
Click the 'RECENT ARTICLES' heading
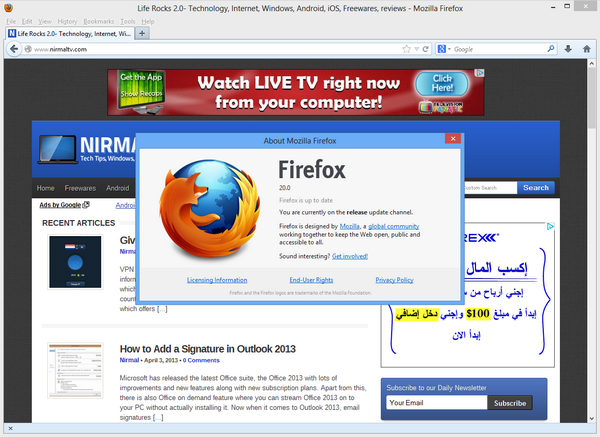pos(78,223)
